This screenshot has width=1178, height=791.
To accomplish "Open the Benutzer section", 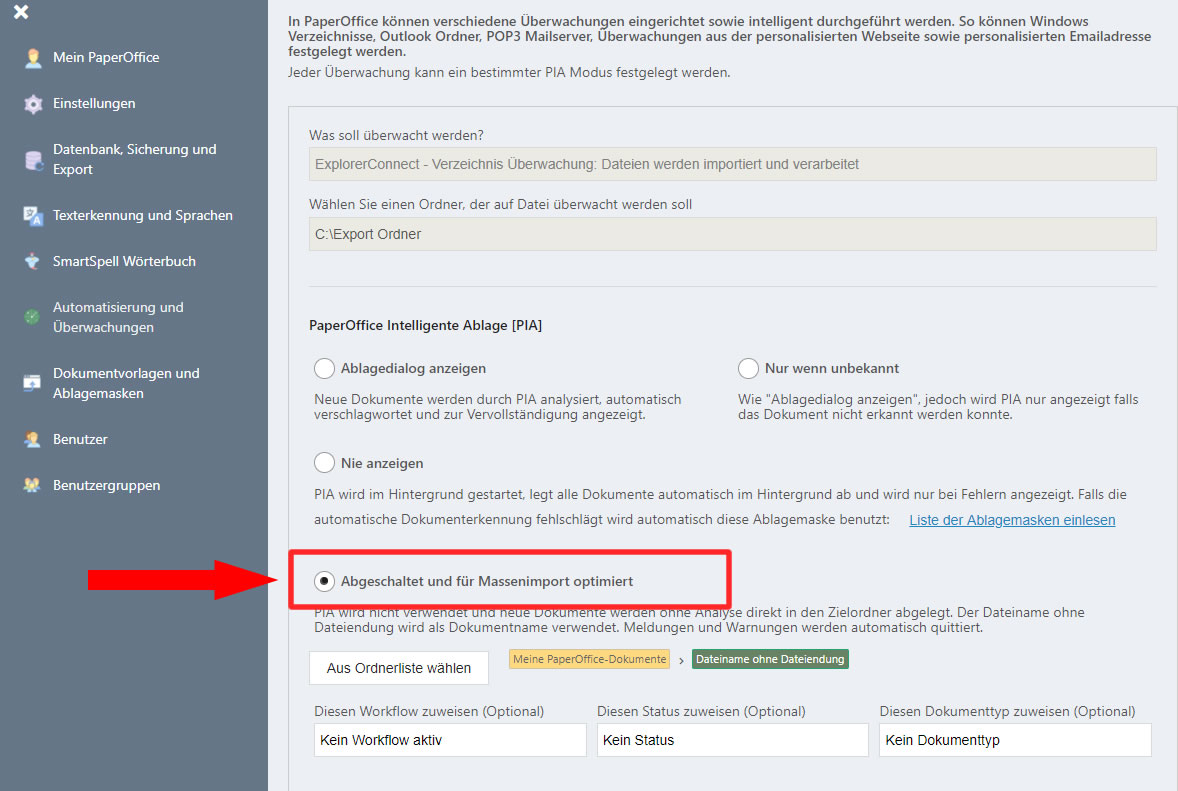I will click(80, 439).
